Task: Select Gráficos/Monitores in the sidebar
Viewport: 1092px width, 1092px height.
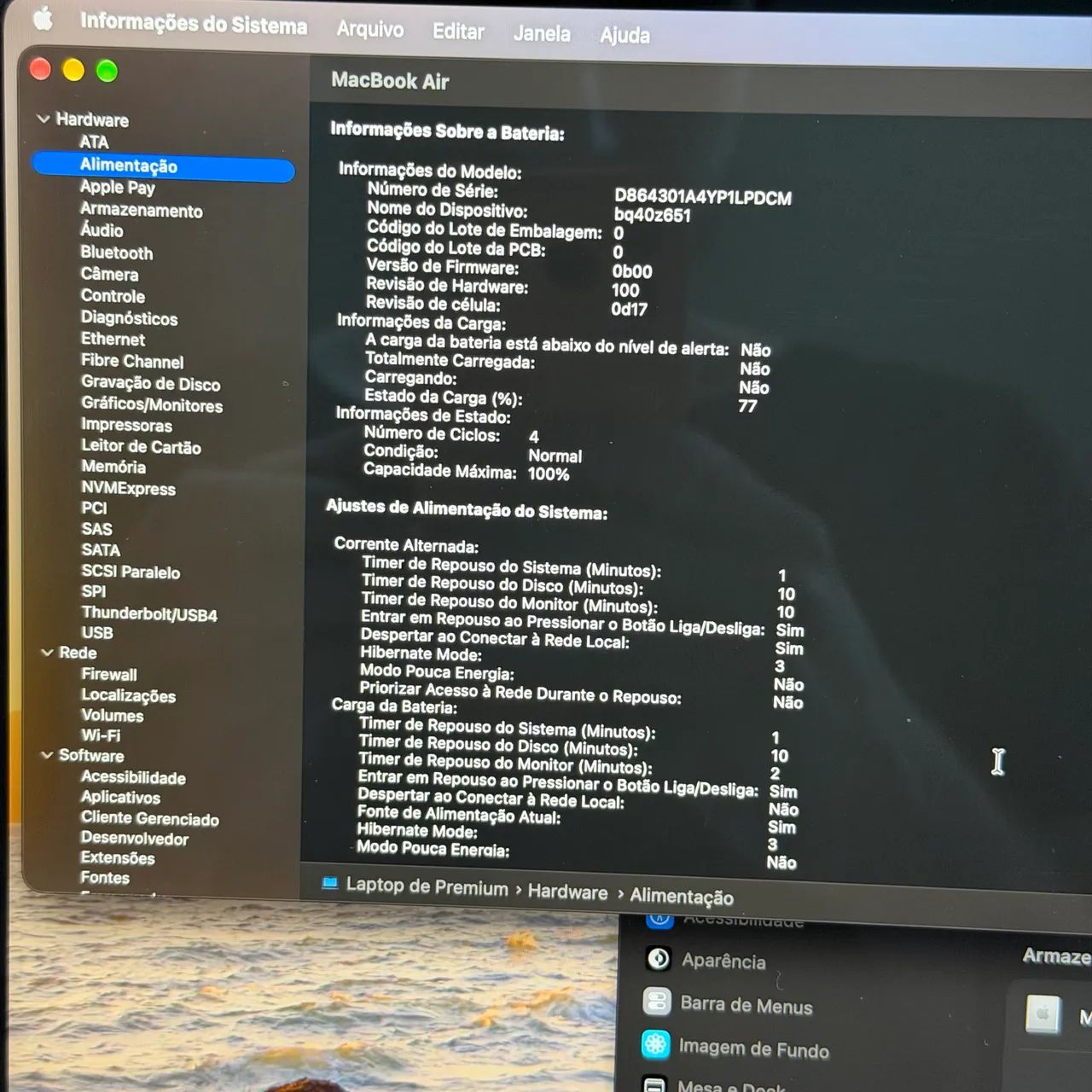Action: tap(152, 404)
